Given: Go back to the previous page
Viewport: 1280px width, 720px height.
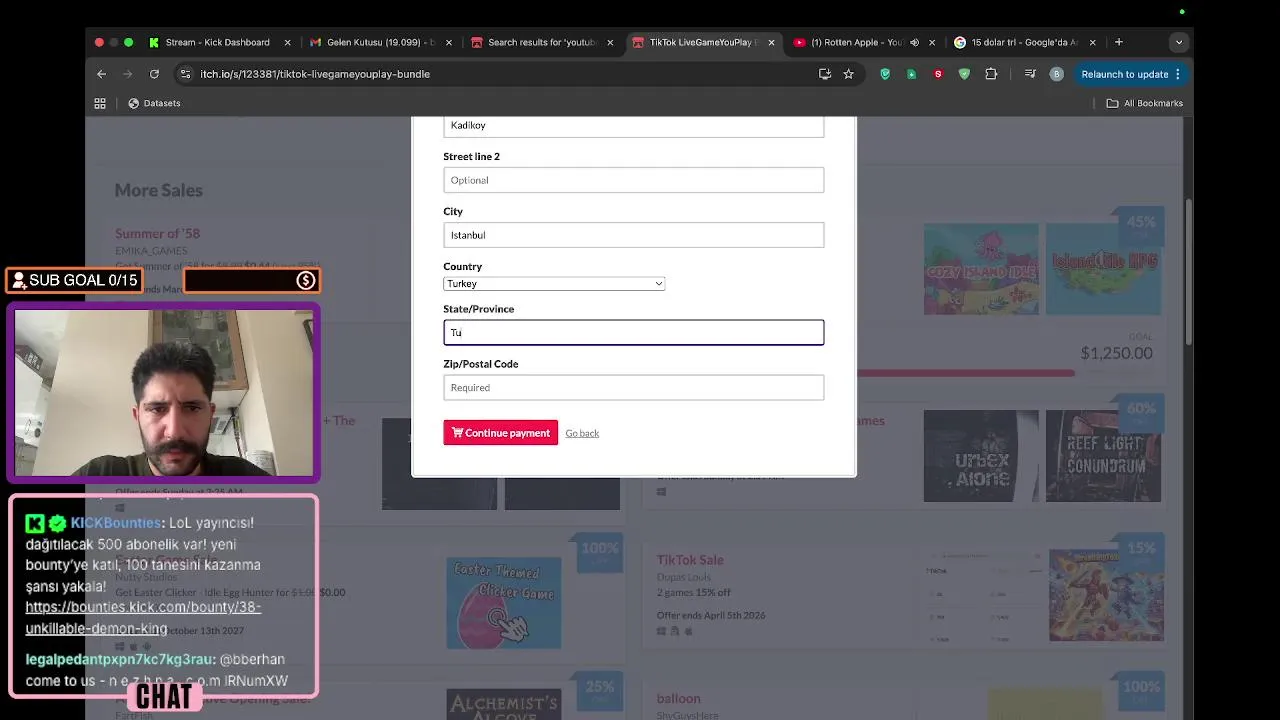Looking at the screenshot, I should point(101,74).
